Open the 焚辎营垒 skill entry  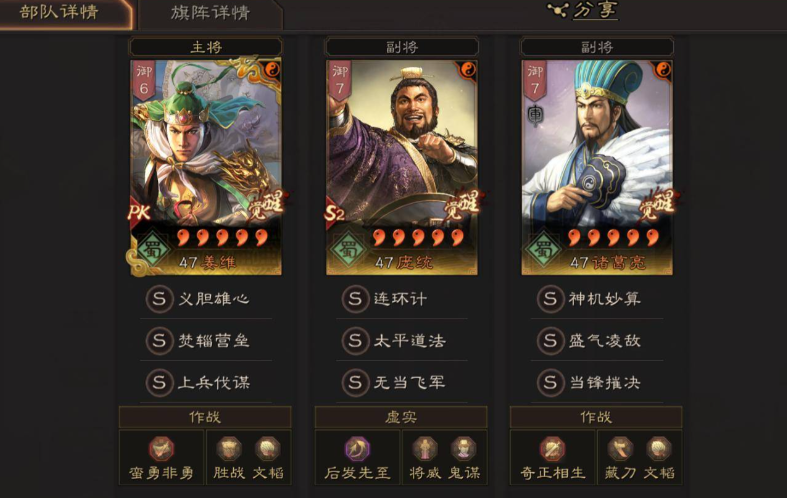click(206, 340)
